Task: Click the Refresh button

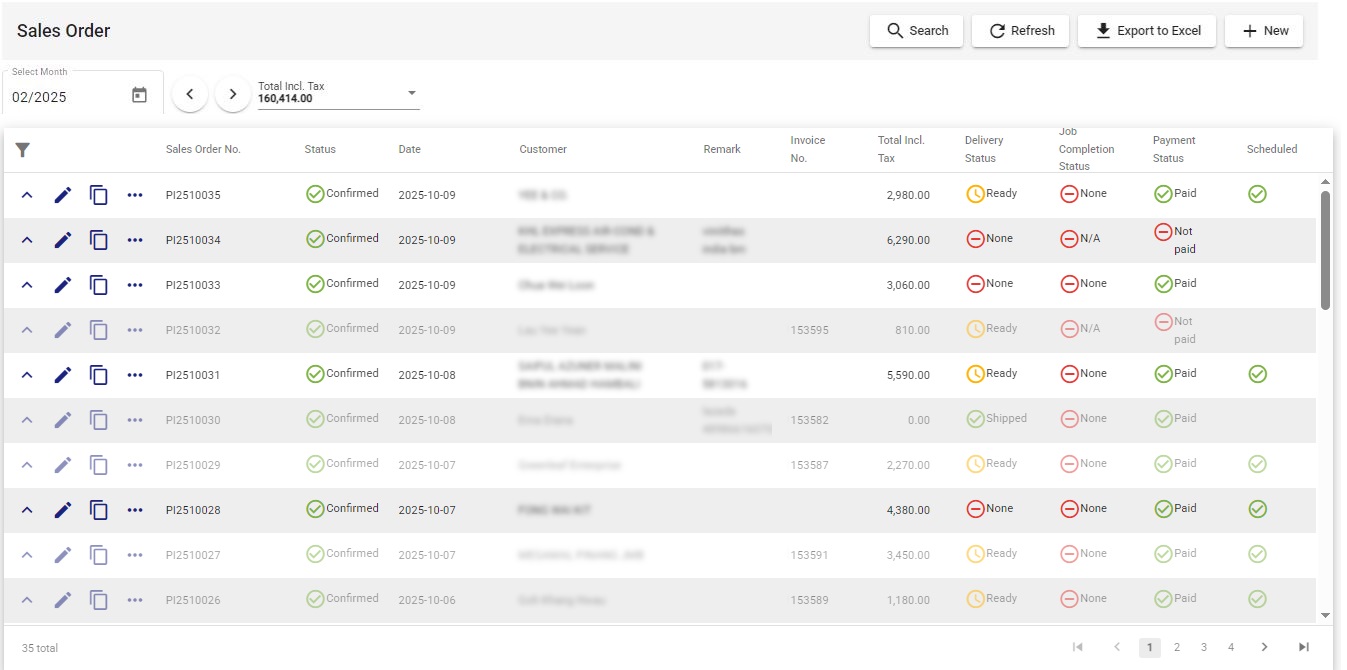Action: pyautogui.click(x=1021, y=31)
